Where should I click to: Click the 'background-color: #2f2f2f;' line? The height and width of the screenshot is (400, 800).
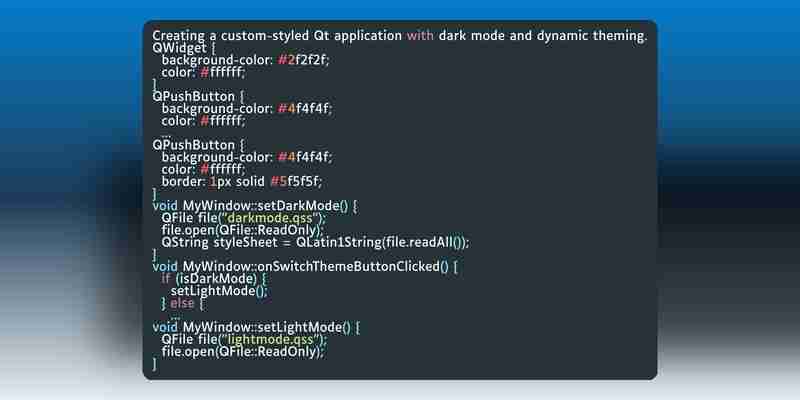[246, 60]
